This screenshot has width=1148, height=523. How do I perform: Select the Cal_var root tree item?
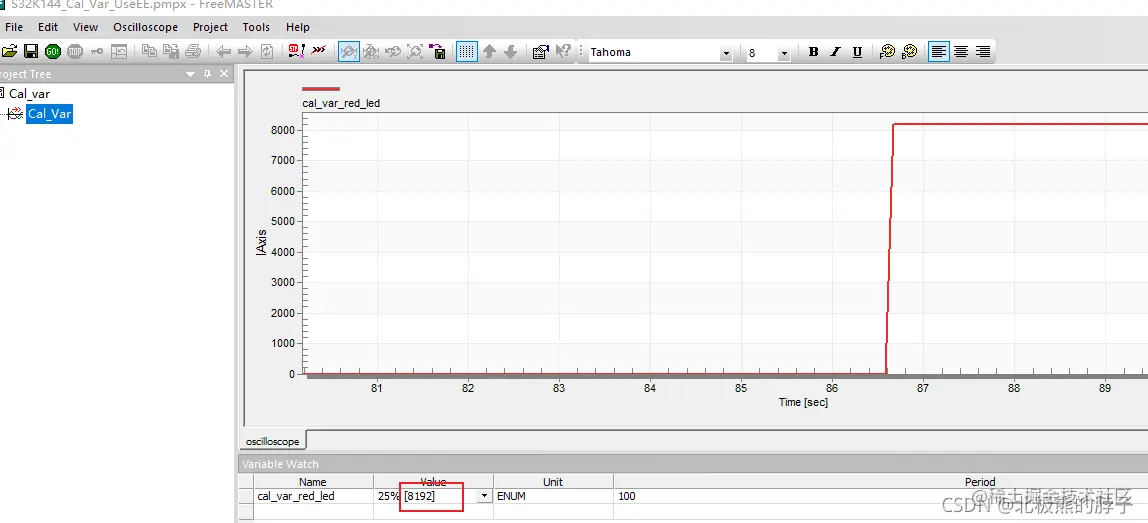(x=29, y=94)
